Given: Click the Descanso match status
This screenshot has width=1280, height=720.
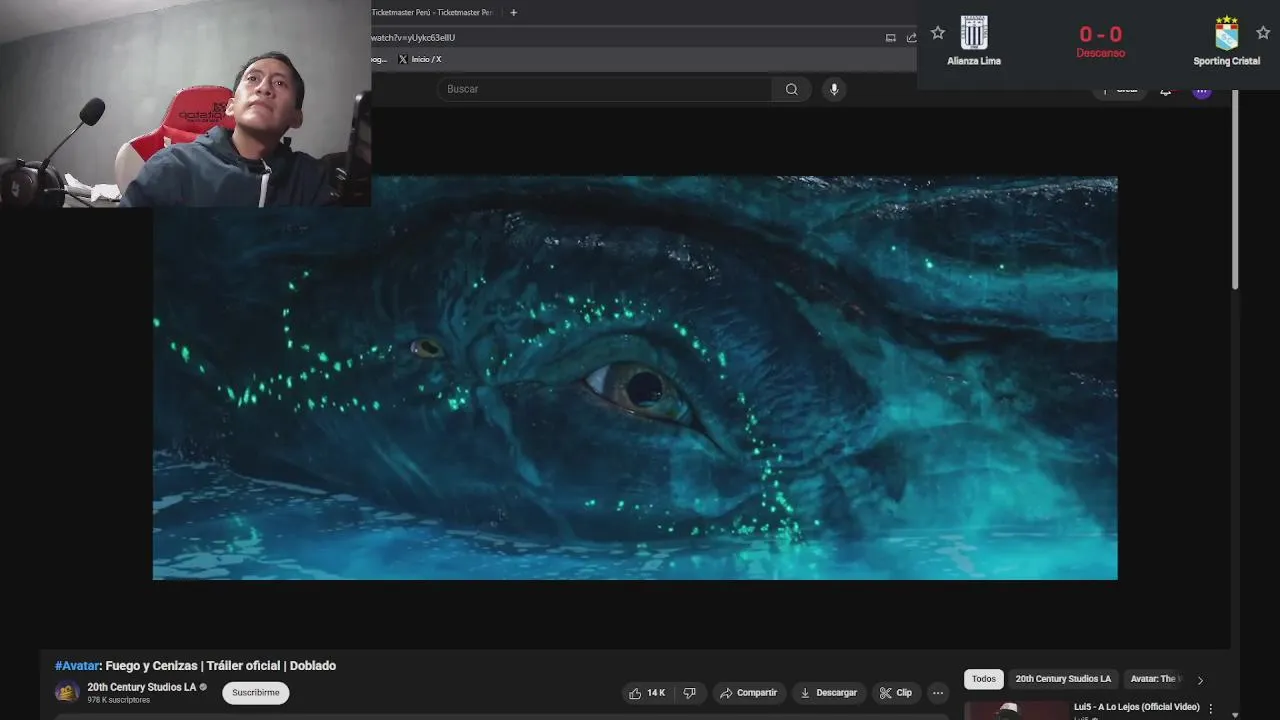Looking at the screenshot, I should tap(1101, 53).
